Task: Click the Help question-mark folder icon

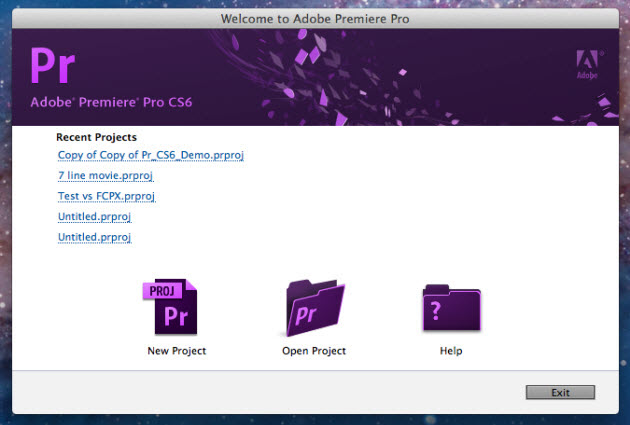Action: (452, 307)
